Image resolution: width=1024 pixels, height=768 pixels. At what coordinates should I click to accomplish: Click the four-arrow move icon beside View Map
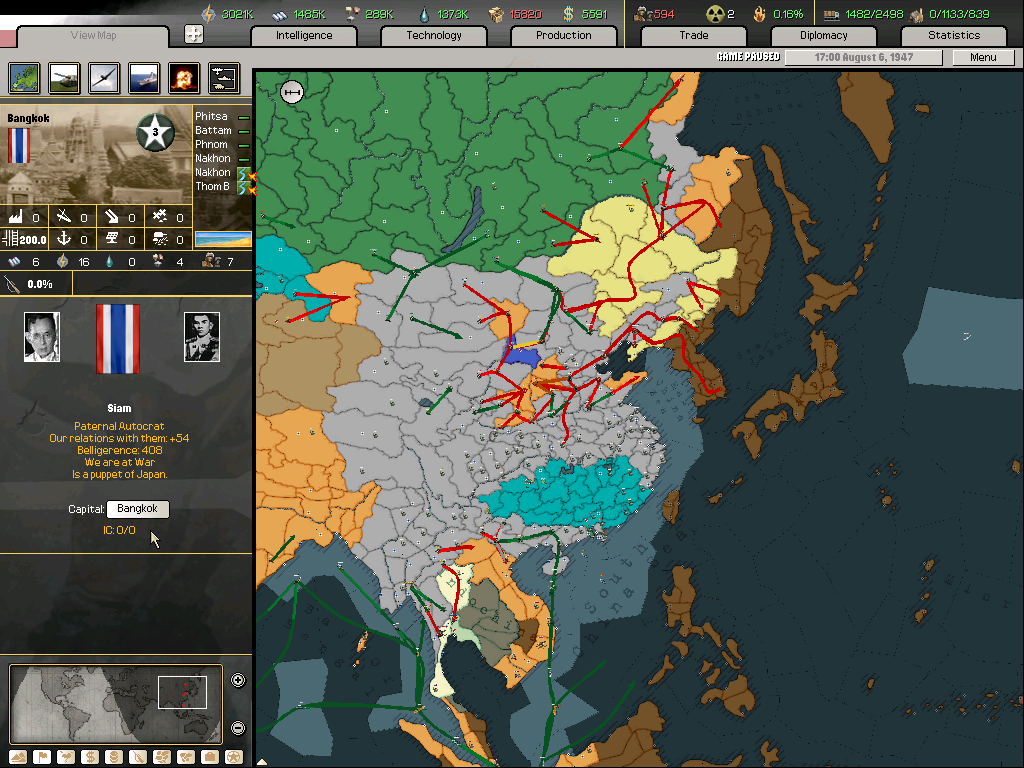(194, 34)
